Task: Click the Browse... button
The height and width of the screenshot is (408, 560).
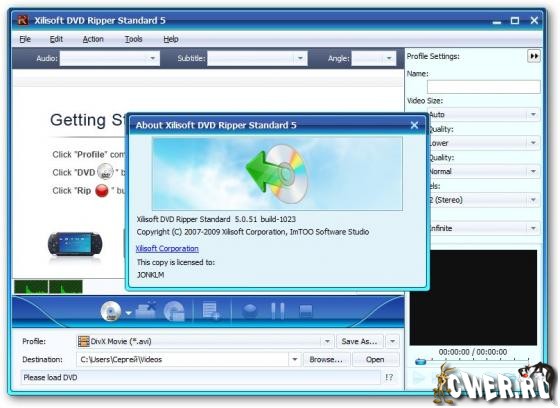Action: [326, 359]
